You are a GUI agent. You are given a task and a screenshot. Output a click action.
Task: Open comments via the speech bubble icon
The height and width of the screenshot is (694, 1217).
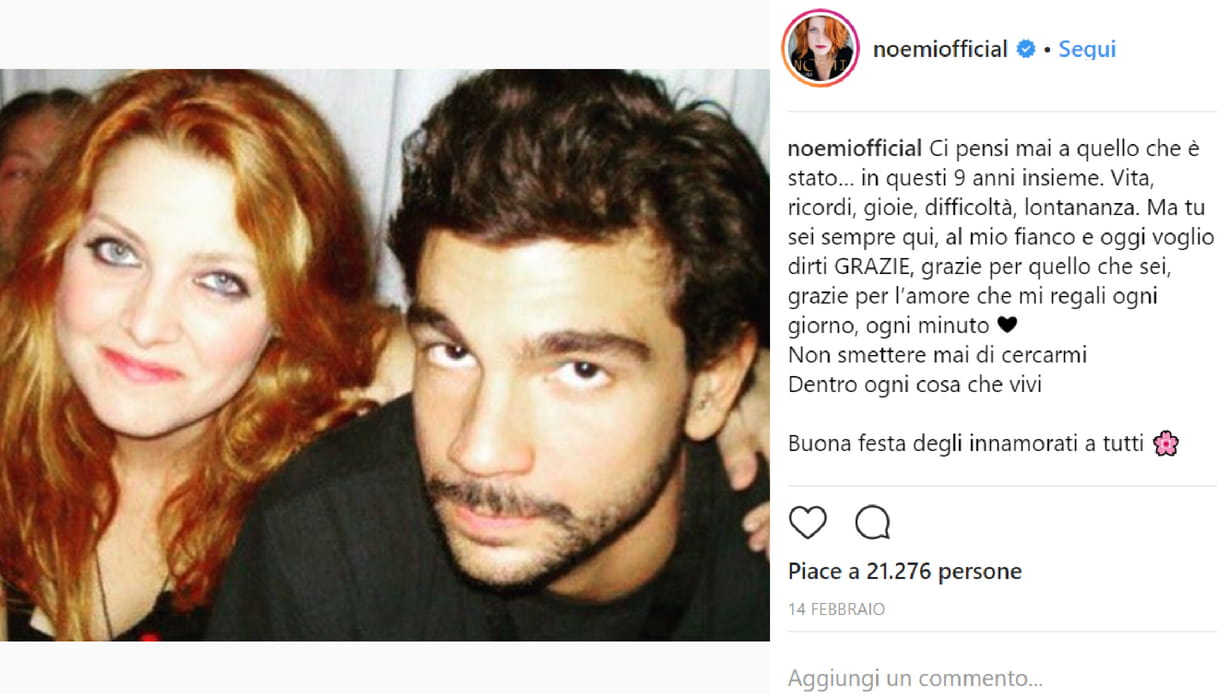[x=872, y=522]
